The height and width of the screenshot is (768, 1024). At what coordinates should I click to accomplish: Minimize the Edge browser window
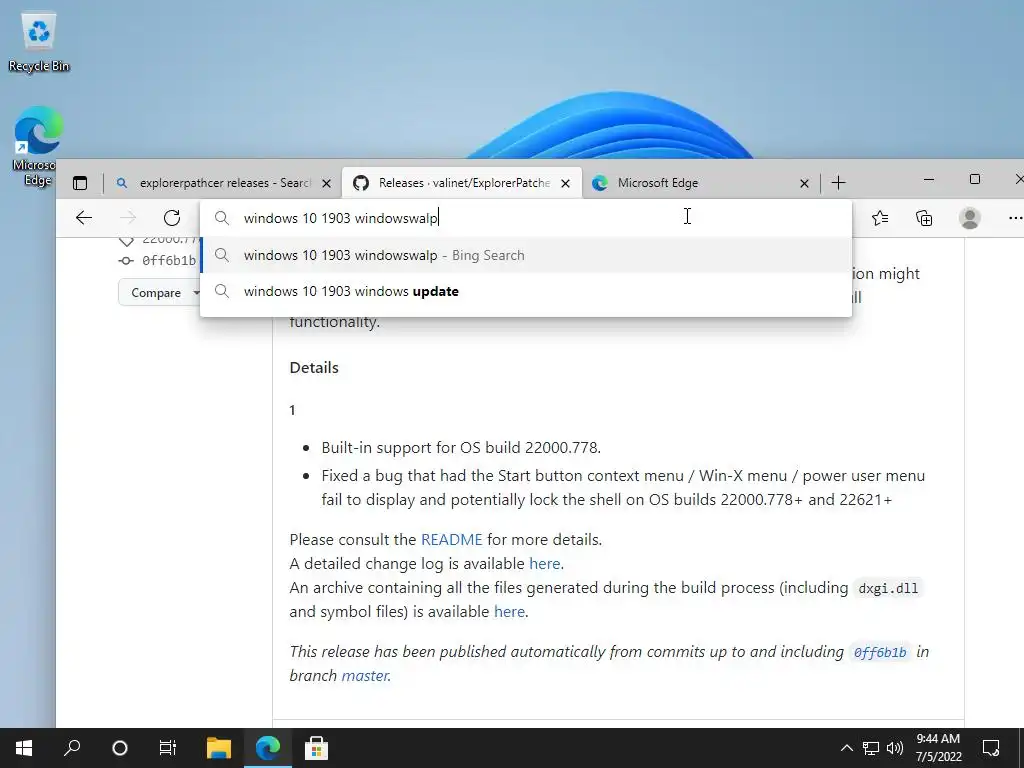pos(929,179)
